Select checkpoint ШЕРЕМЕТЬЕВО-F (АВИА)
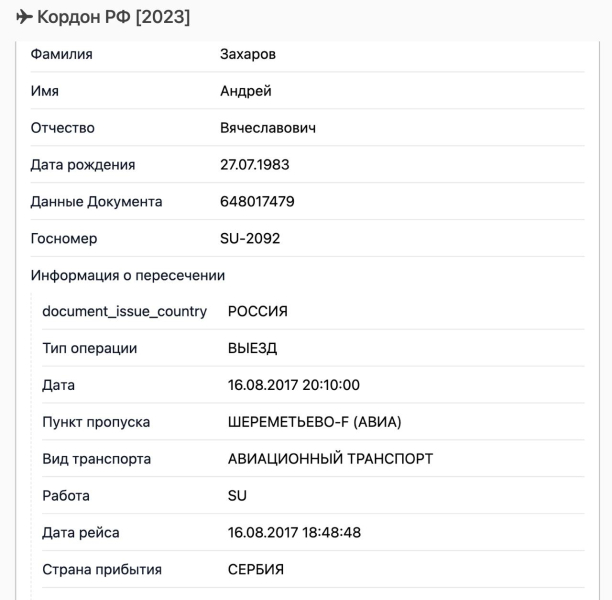This screenshot has height=600, width=612. [314, 422]
